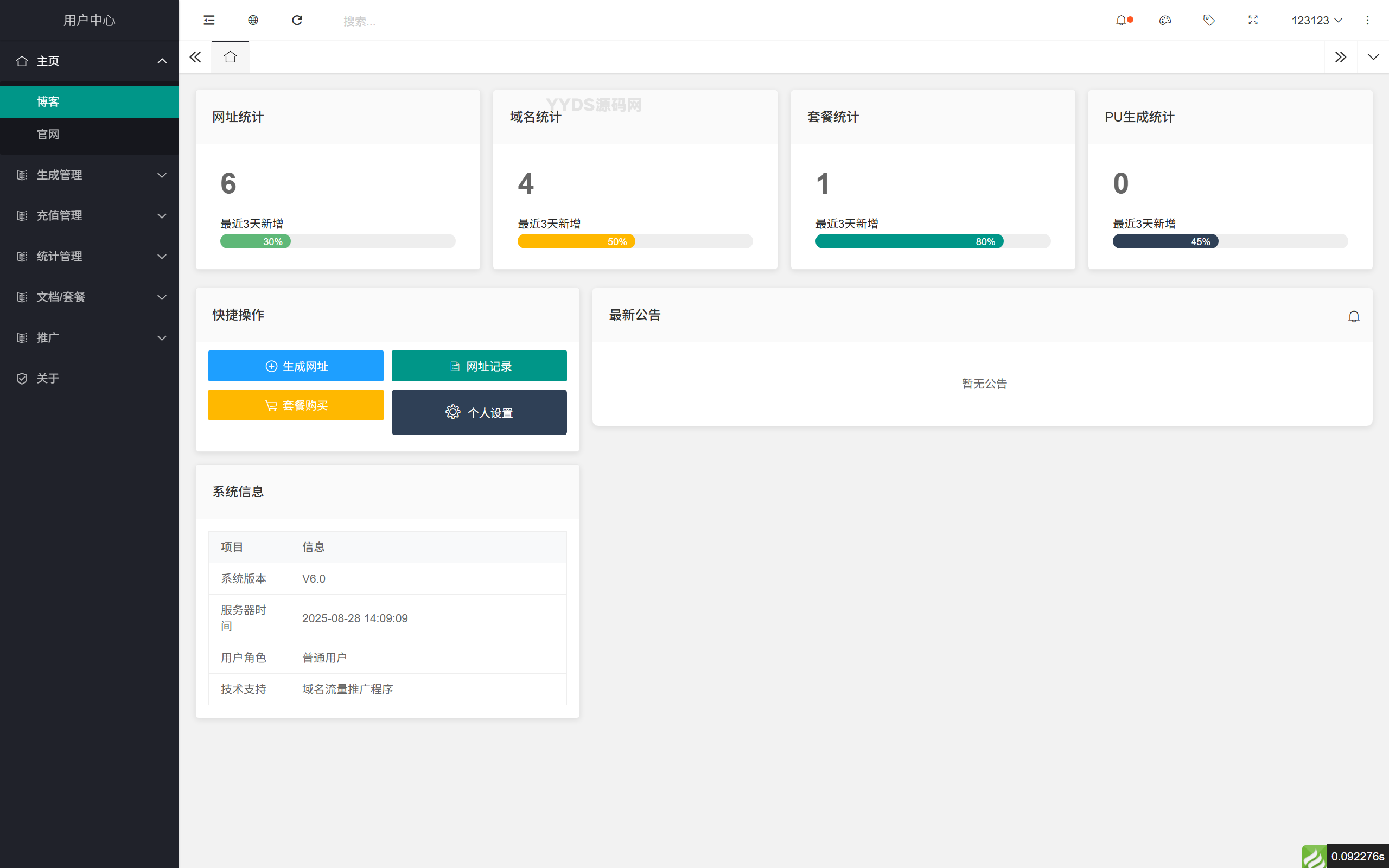The height and width of the screenshot is (868, 1389).
Task: Click the vertical three-dots more icon
Action: click(x=1367, y=21)
